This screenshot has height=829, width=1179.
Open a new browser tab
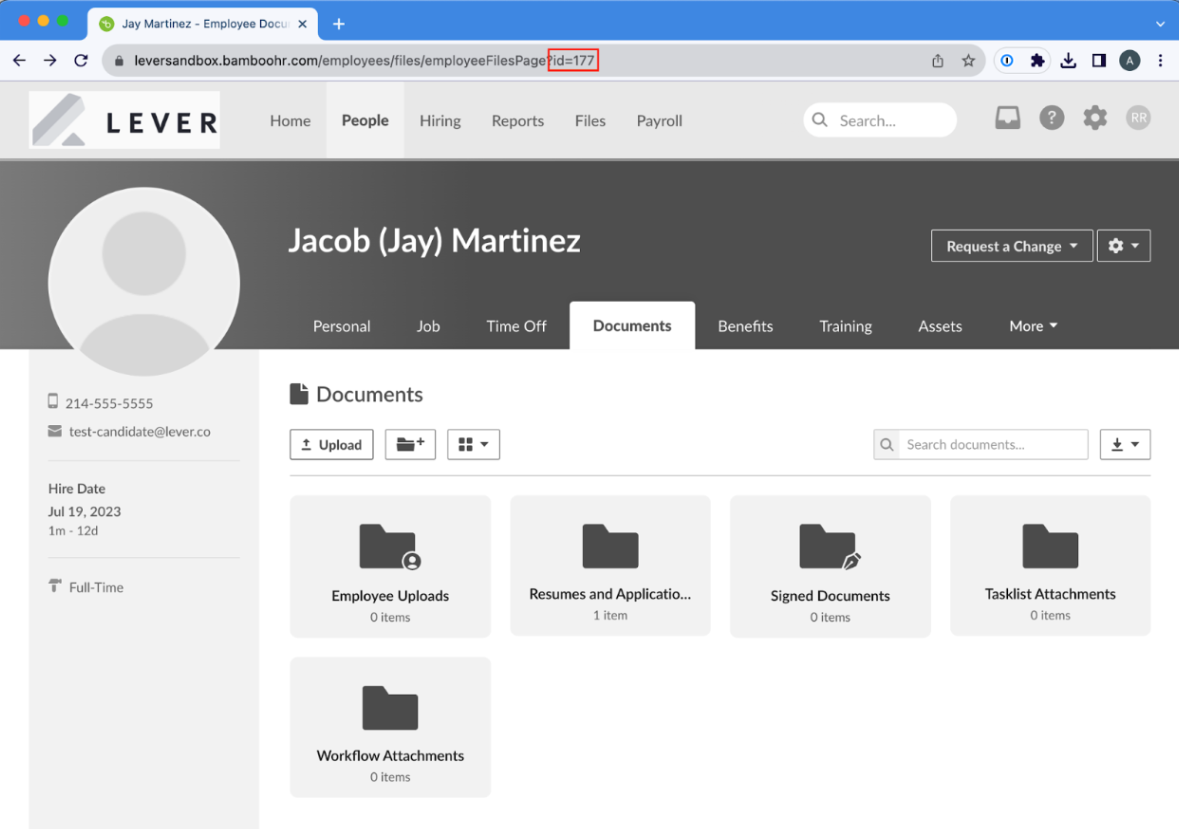tap(339, 24)
